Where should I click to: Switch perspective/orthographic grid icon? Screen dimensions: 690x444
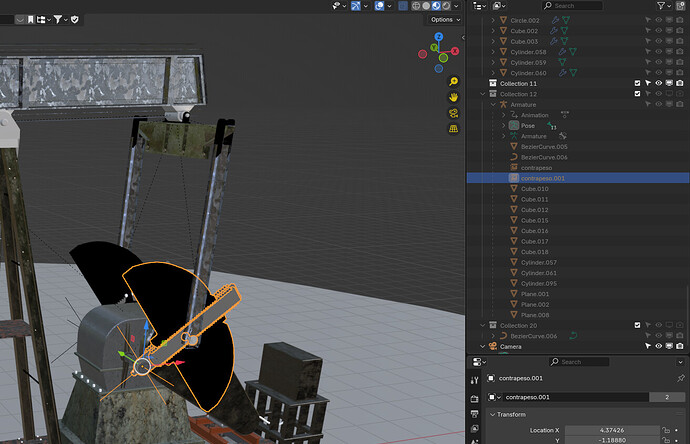(453, 129)
